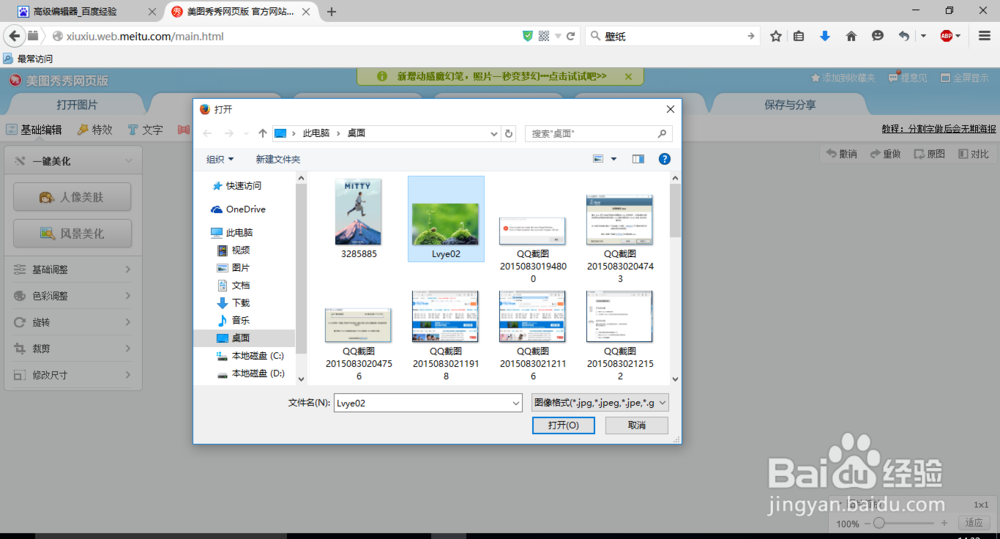Select 本地磁盘 (D:) drive

coord(250,373)
